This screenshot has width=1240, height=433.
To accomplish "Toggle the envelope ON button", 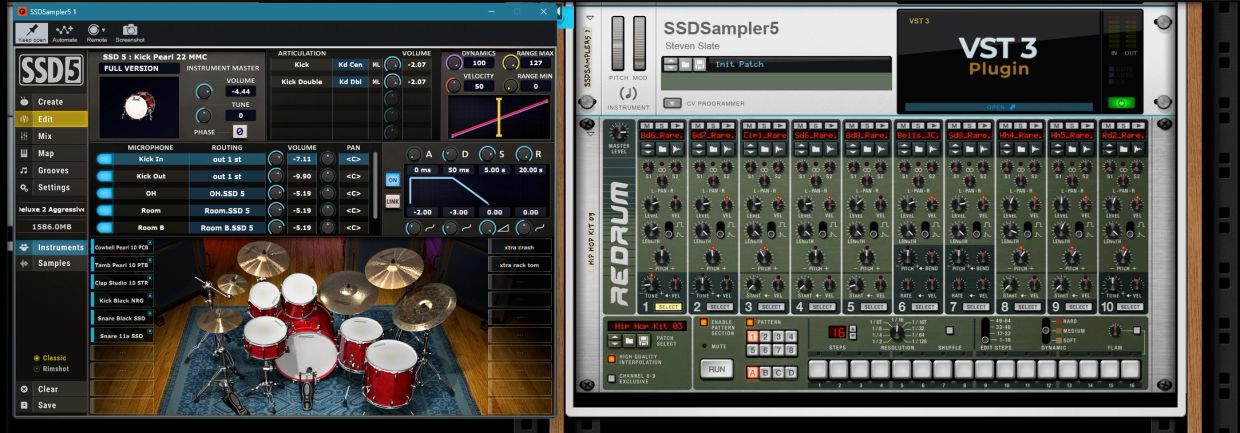I will [393, 180].
